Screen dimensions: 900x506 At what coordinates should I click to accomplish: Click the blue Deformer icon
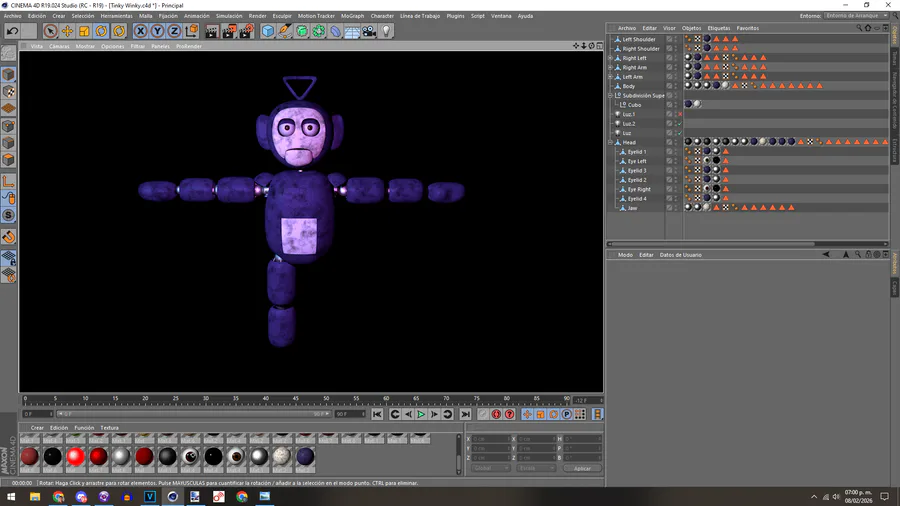336,31
